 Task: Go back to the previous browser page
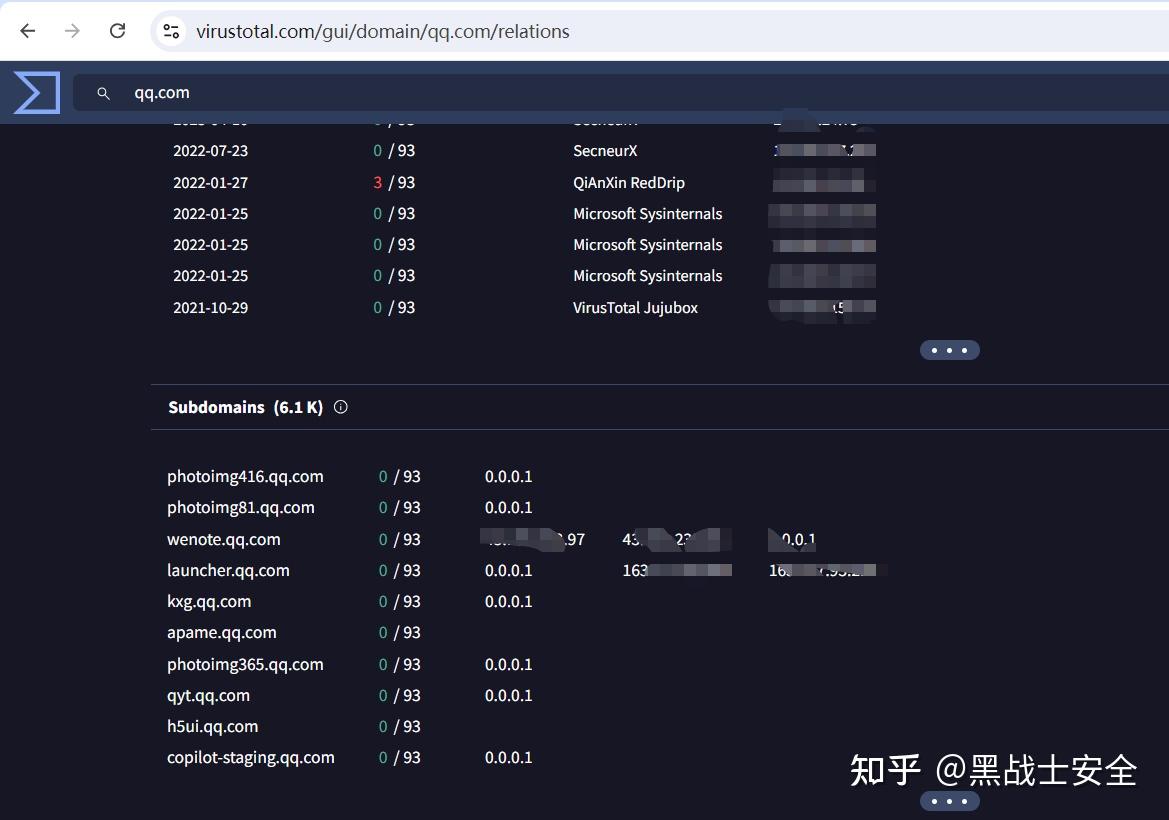[x=28, y=31]
